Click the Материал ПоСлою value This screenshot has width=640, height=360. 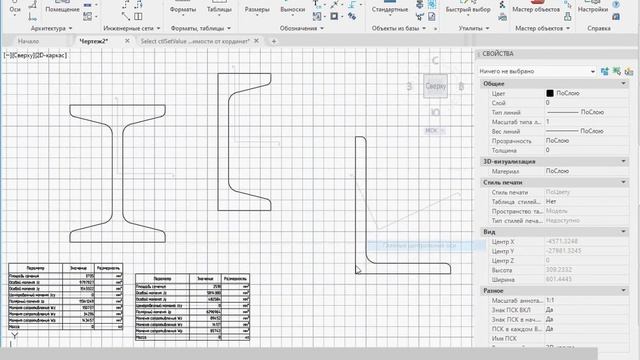(586, 171)
